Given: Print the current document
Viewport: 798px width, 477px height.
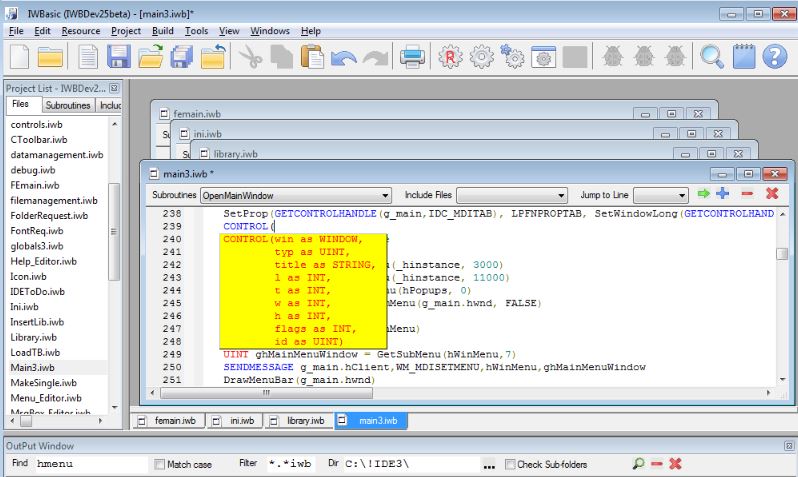Looking at the screenshot, I should [412, 56].
